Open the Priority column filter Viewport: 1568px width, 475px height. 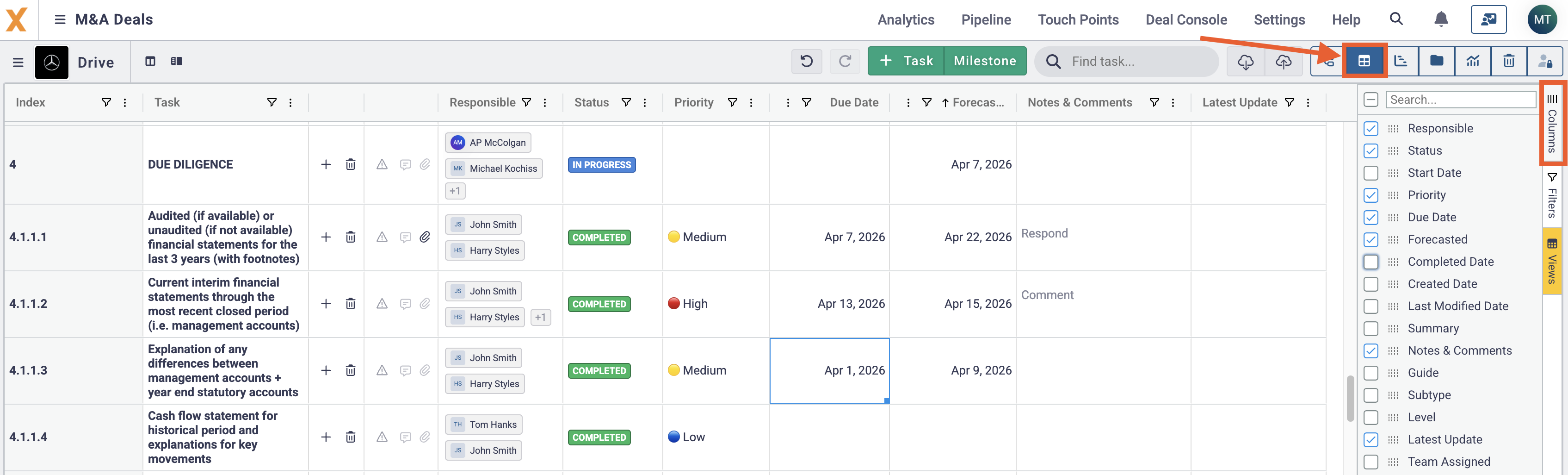pos(733,102)
